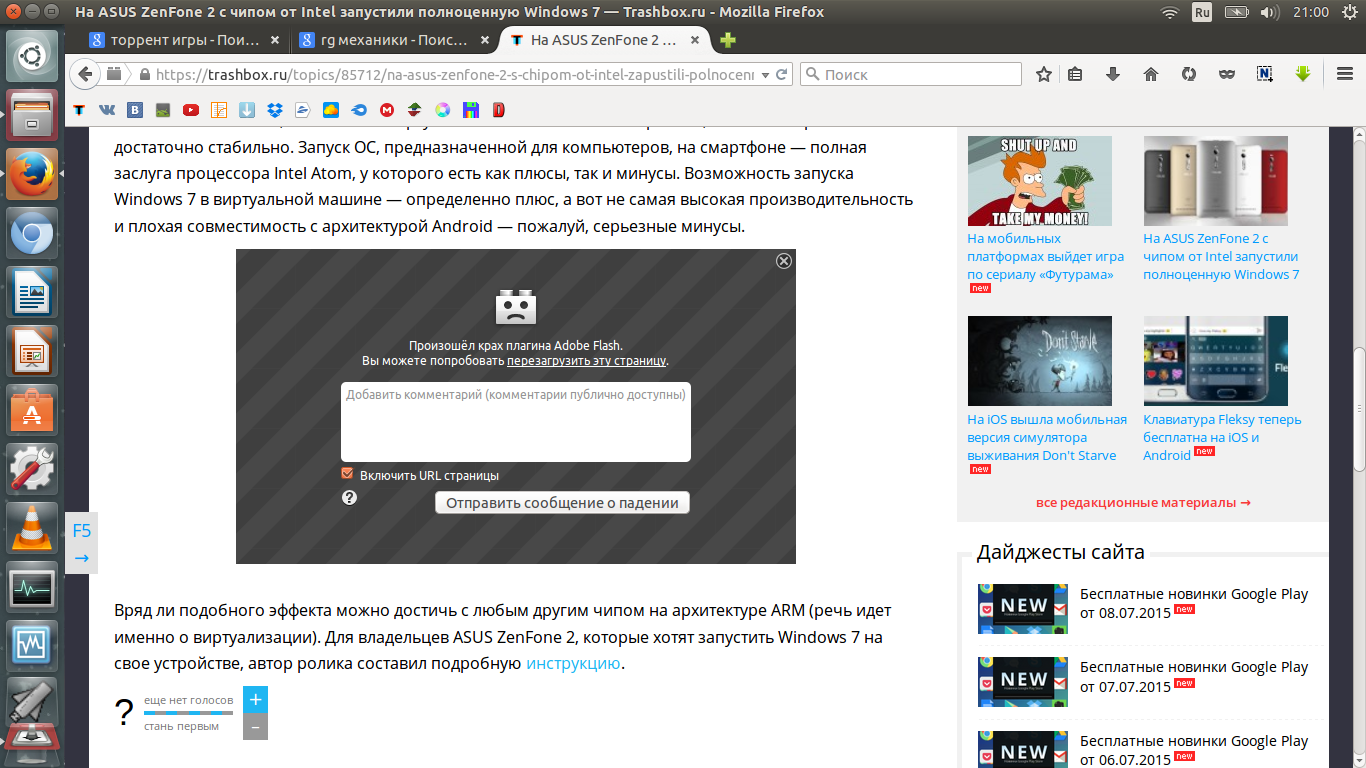Screen dimensions: 1366x768
Task: Open the red D bookmark icon
Action: pos(498,110)
